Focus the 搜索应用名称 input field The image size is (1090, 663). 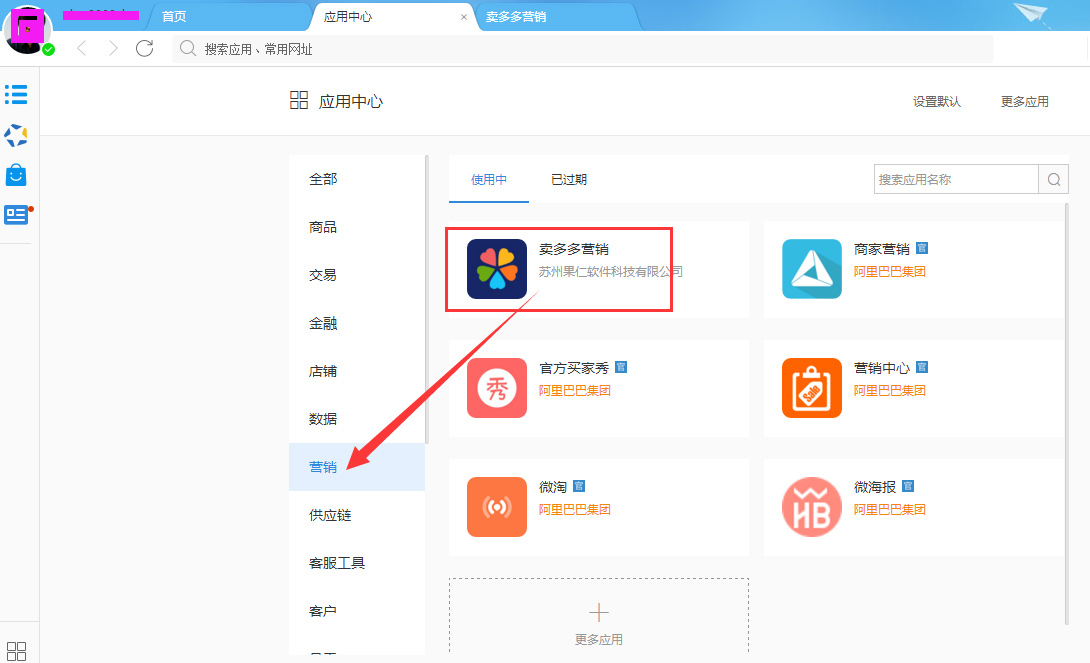click(x=956, y=179)
